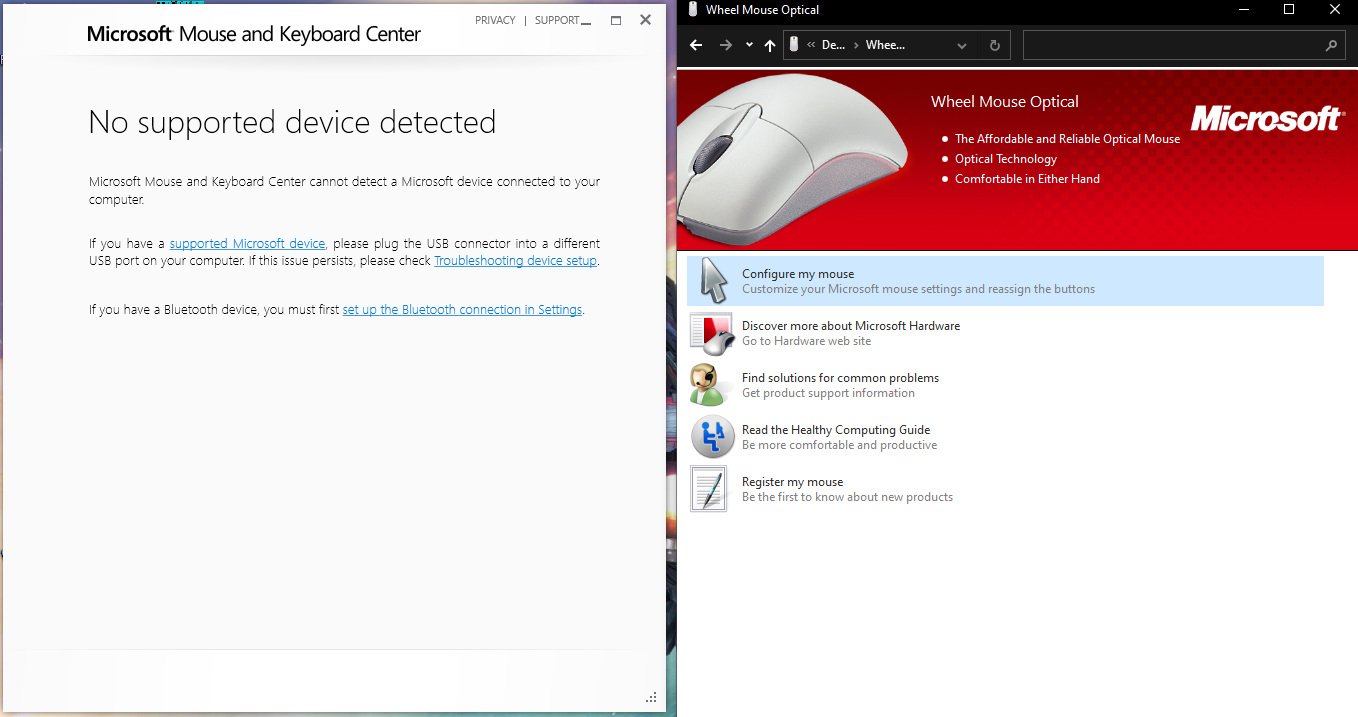
Task: Open the 'supported Microsoft device' link
Action: pos(247,243)
